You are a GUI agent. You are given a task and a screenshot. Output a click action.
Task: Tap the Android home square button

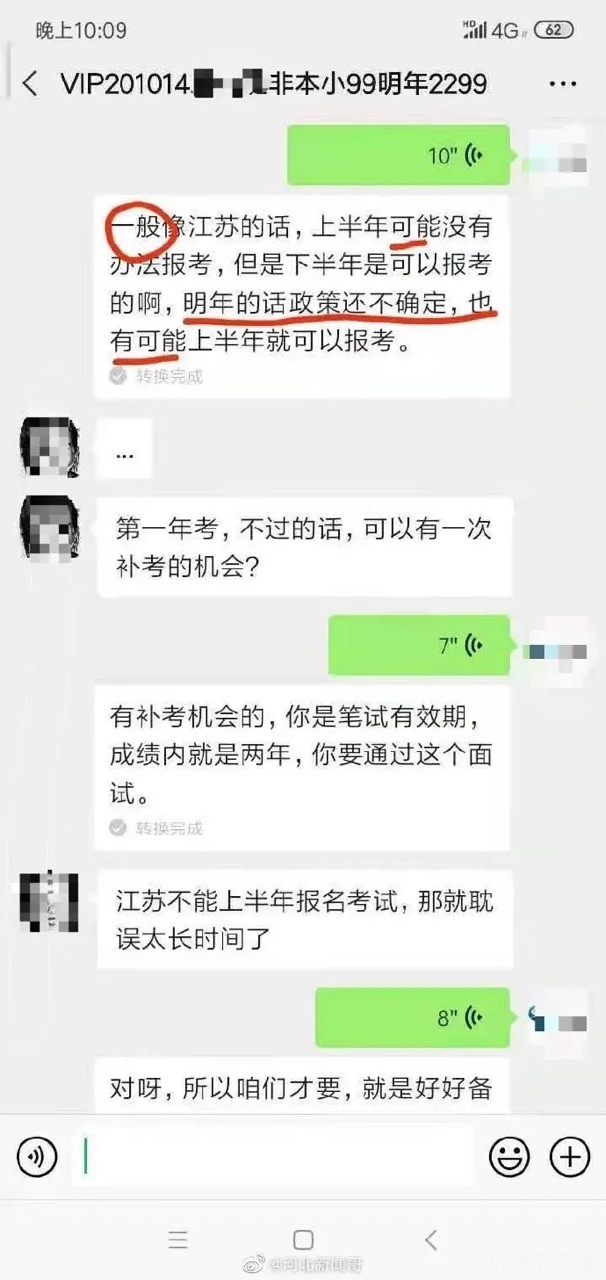304,1241
